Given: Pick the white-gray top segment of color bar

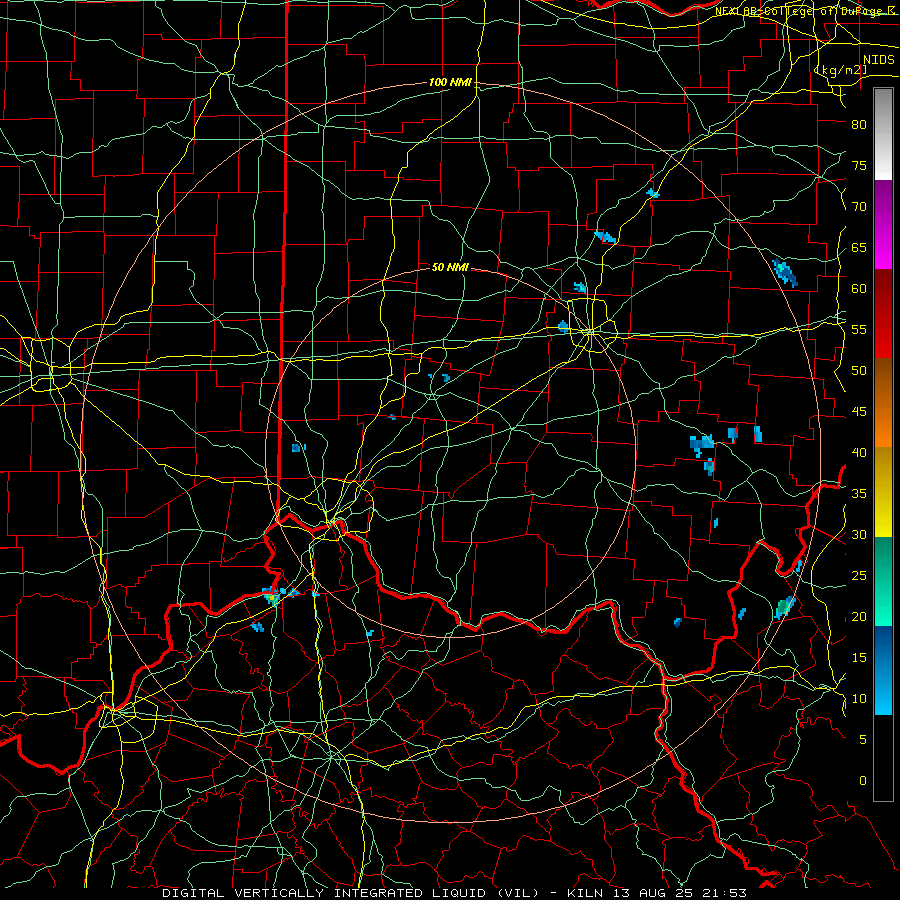Looking at the screenshot, I should (x=883, y=134).
